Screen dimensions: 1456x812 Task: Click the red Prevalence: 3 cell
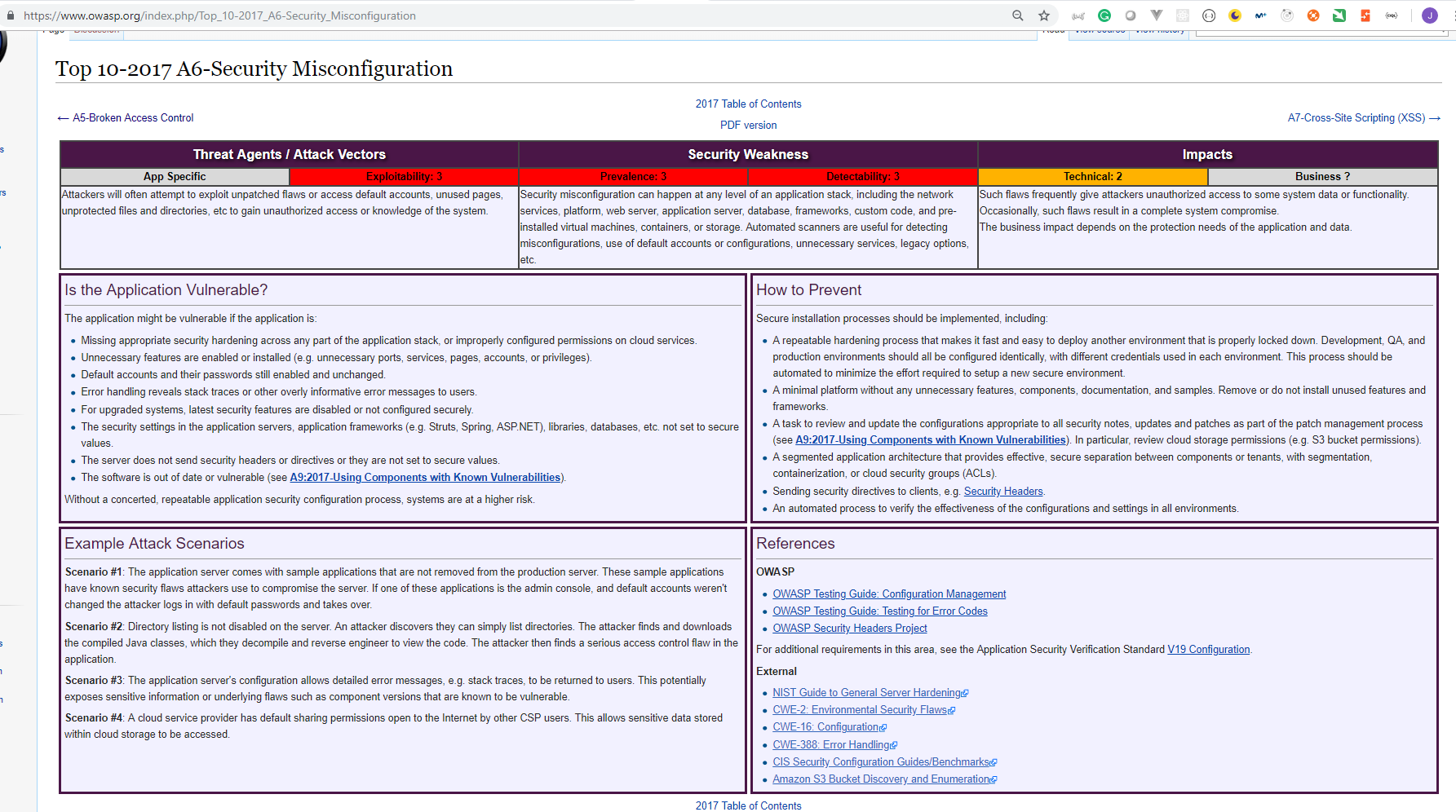tap(633, 177)
